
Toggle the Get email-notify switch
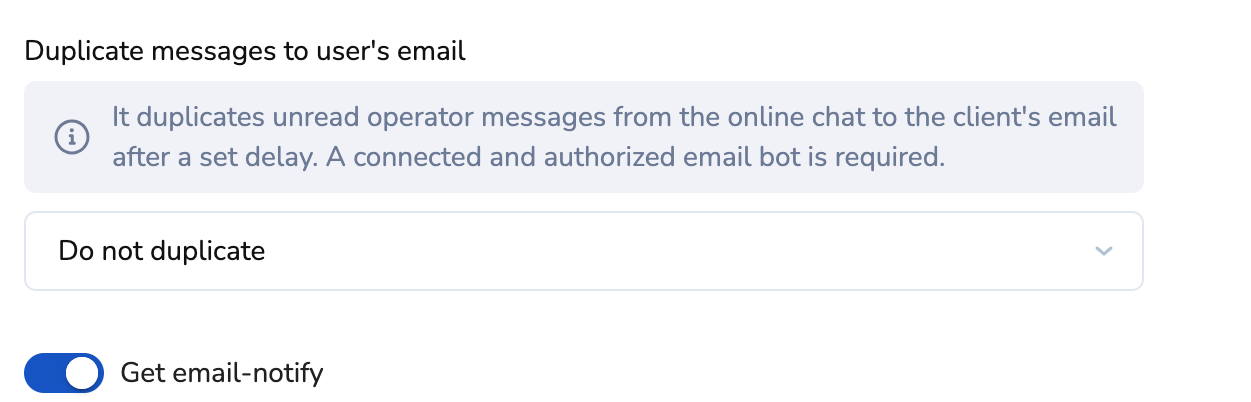[64, 373]
